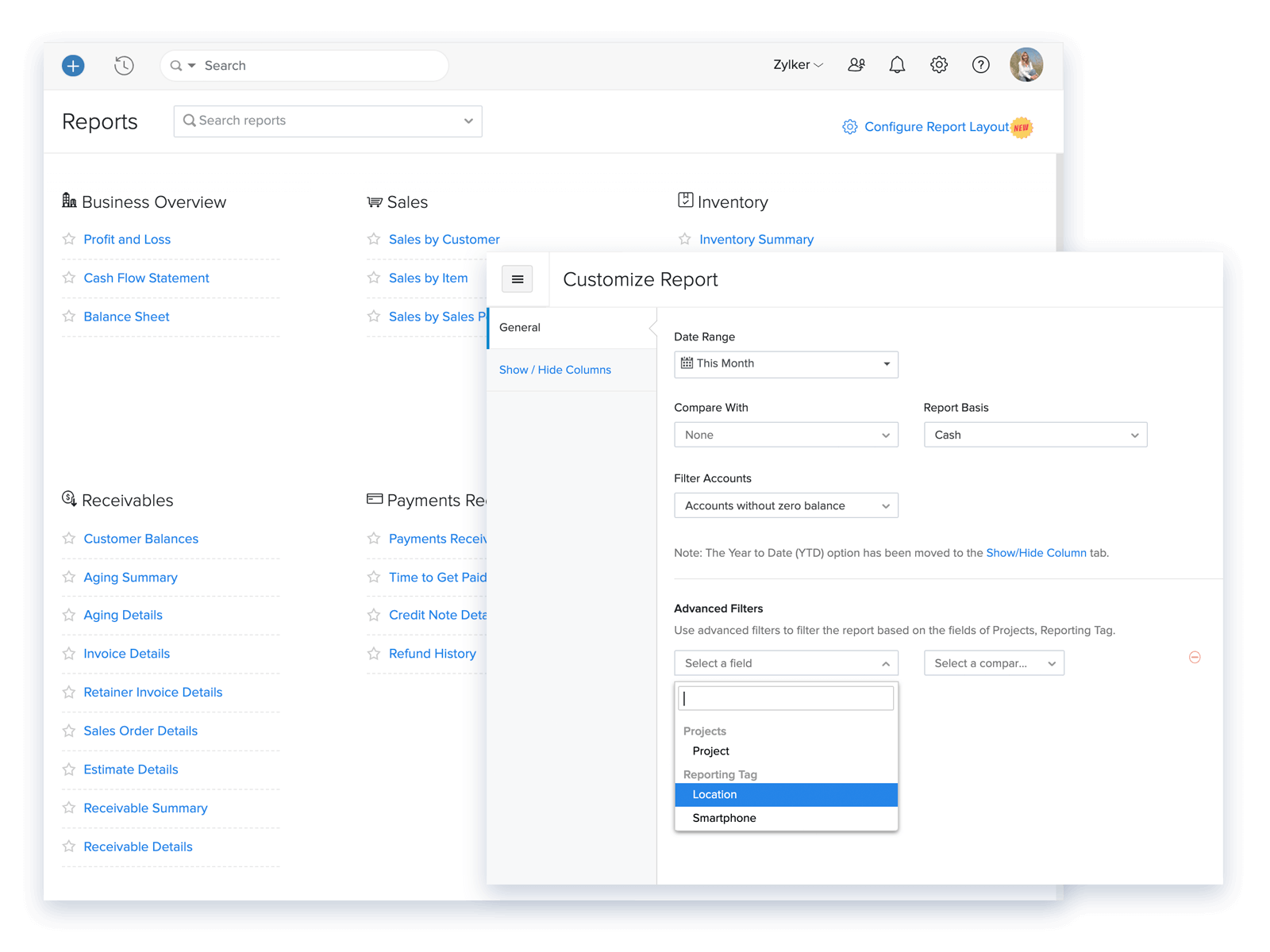Open the Balance Sheet report
This screenshot has height=952, width=1270.
click(126, 317)
